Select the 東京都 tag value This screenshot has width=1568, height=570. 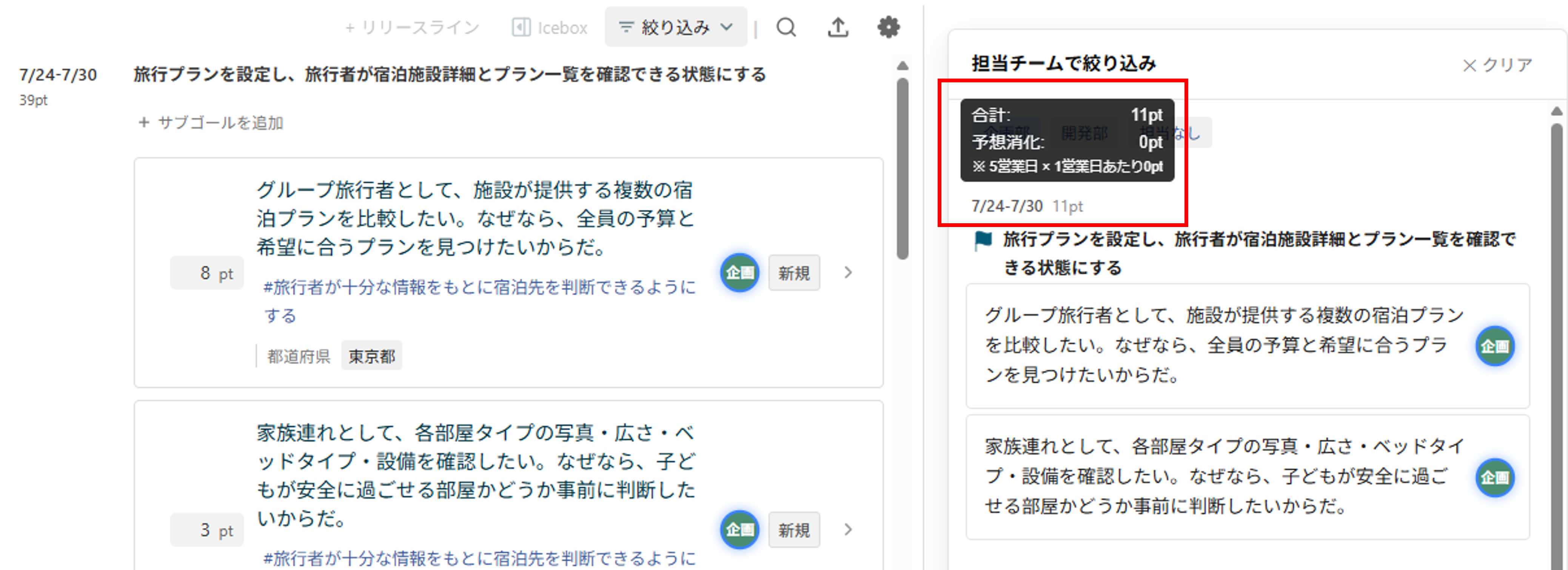tap(371, 356)
